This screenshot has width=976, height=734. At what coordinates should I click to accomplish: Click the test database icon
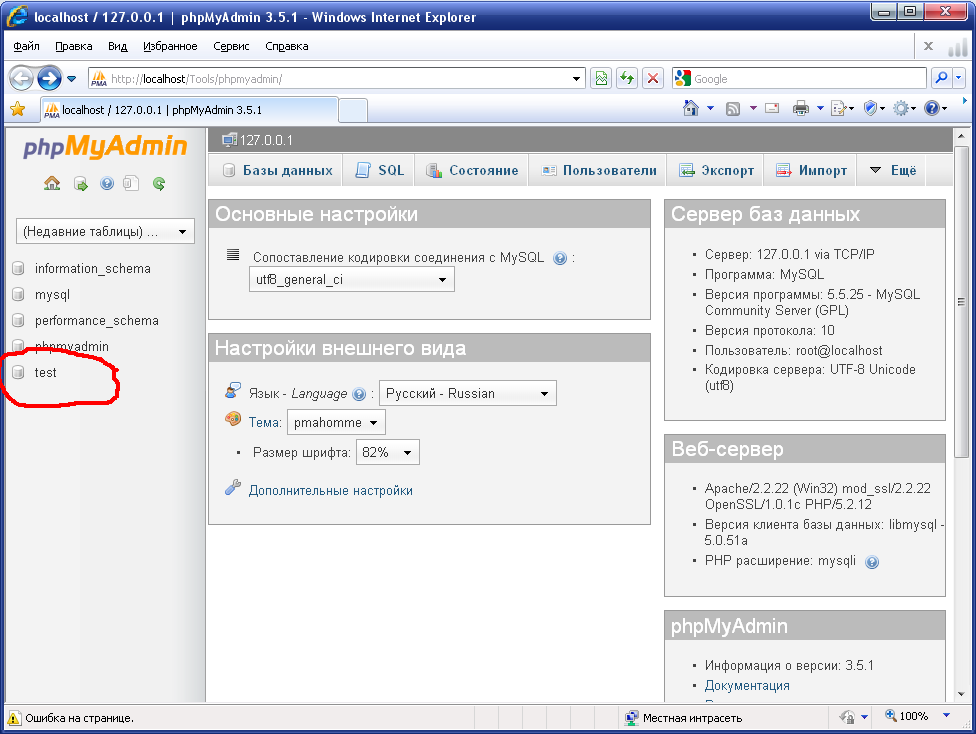click(x=19, y=372)
